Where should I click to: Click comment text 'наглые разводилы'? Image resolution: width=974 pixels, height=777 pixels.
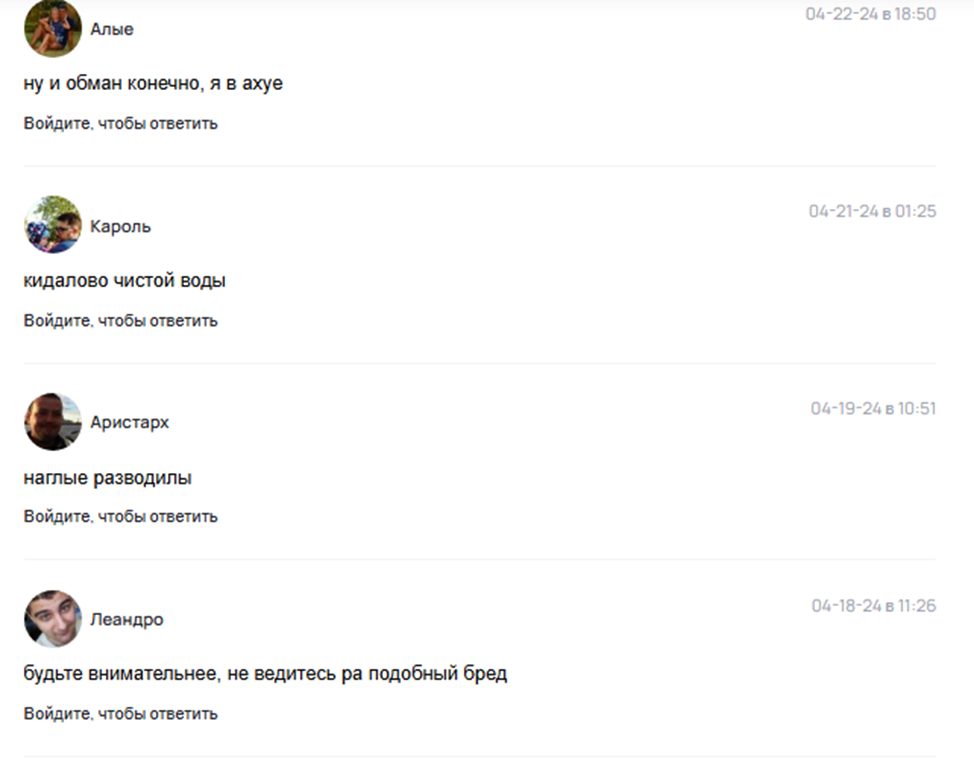tap(107, 478)
